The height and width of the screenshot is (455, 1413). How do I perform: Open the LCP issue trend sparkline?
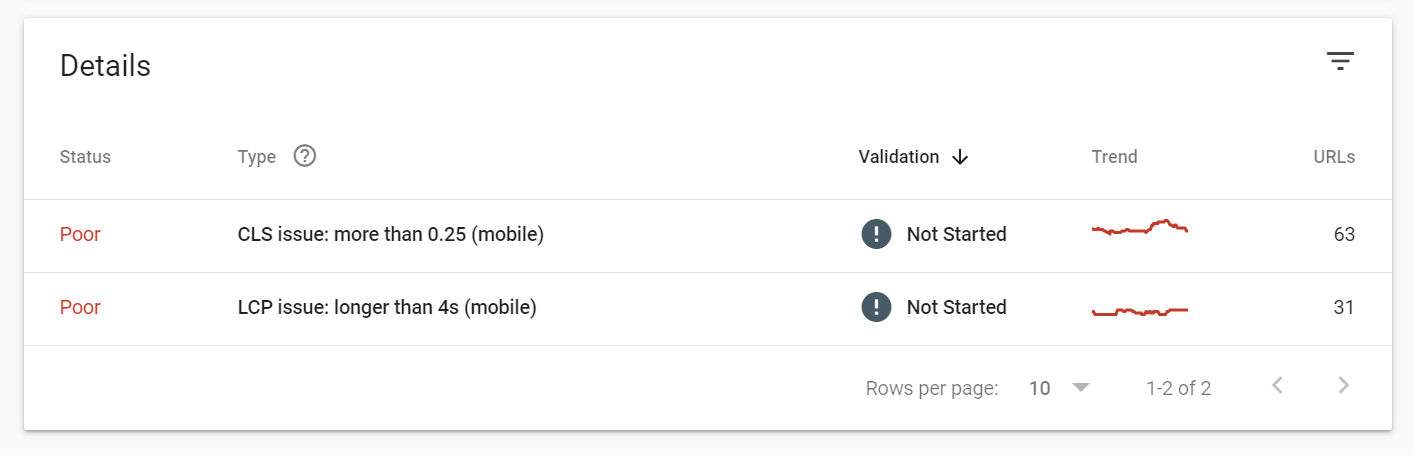(1139, 312)
